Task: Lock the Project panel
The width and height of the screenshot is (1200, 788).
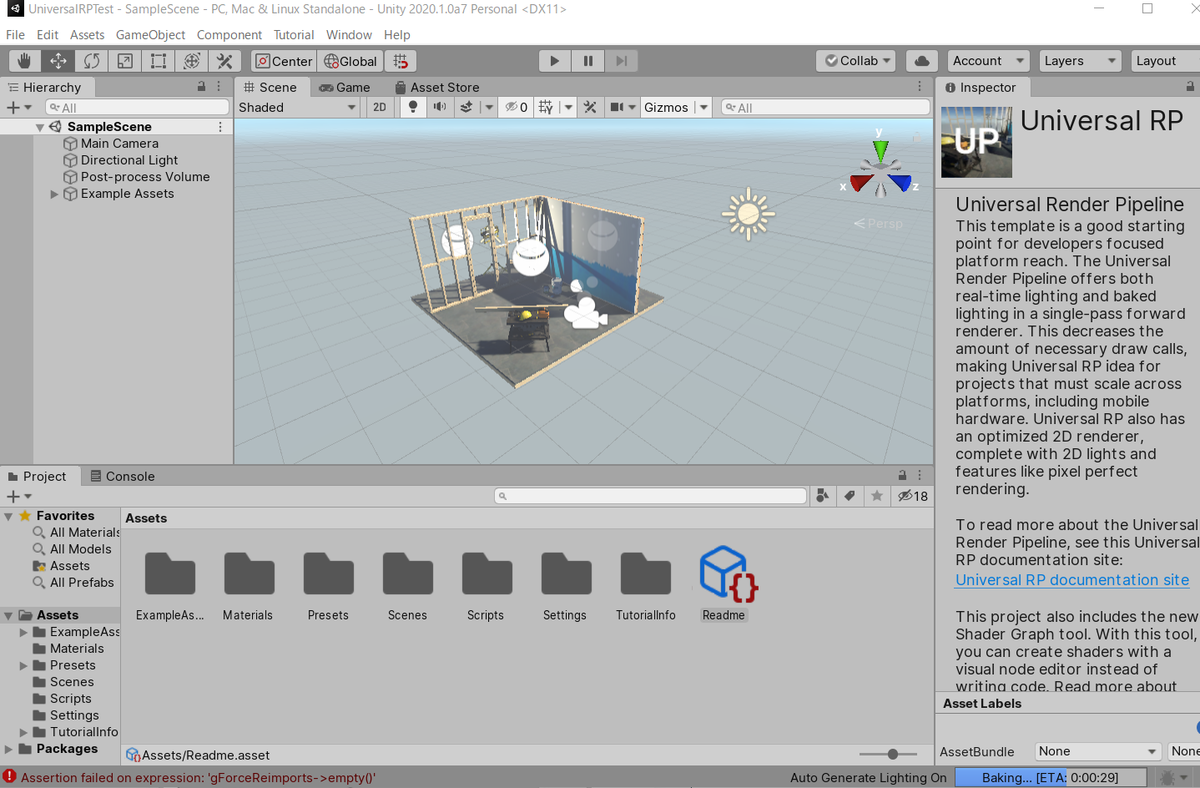Action: tap(902, 476)
